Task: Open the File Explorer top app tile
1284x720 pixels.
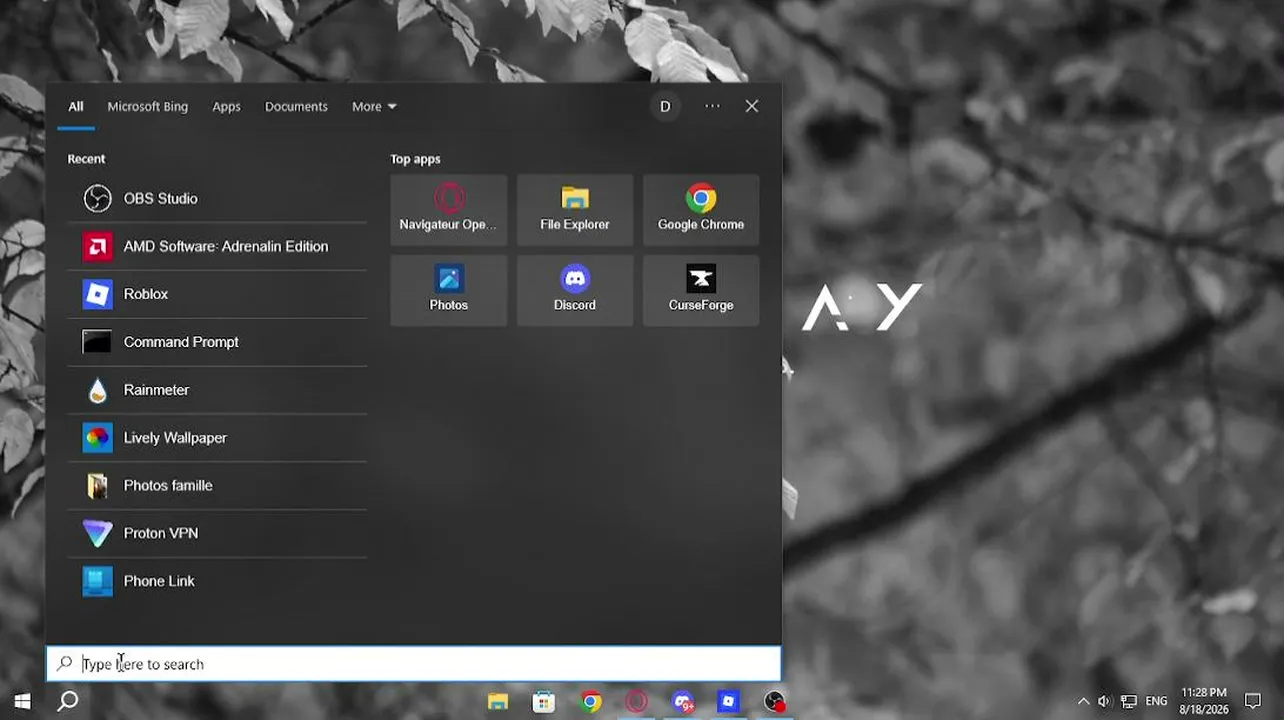Action: pos(575,210)
